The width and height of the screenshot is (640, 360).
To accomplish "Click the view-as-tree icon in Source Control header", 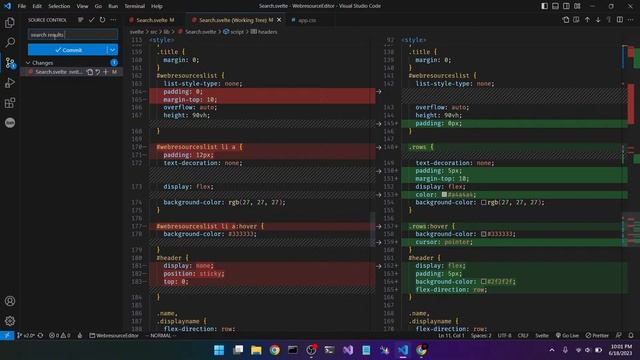I will pos(80,20).
